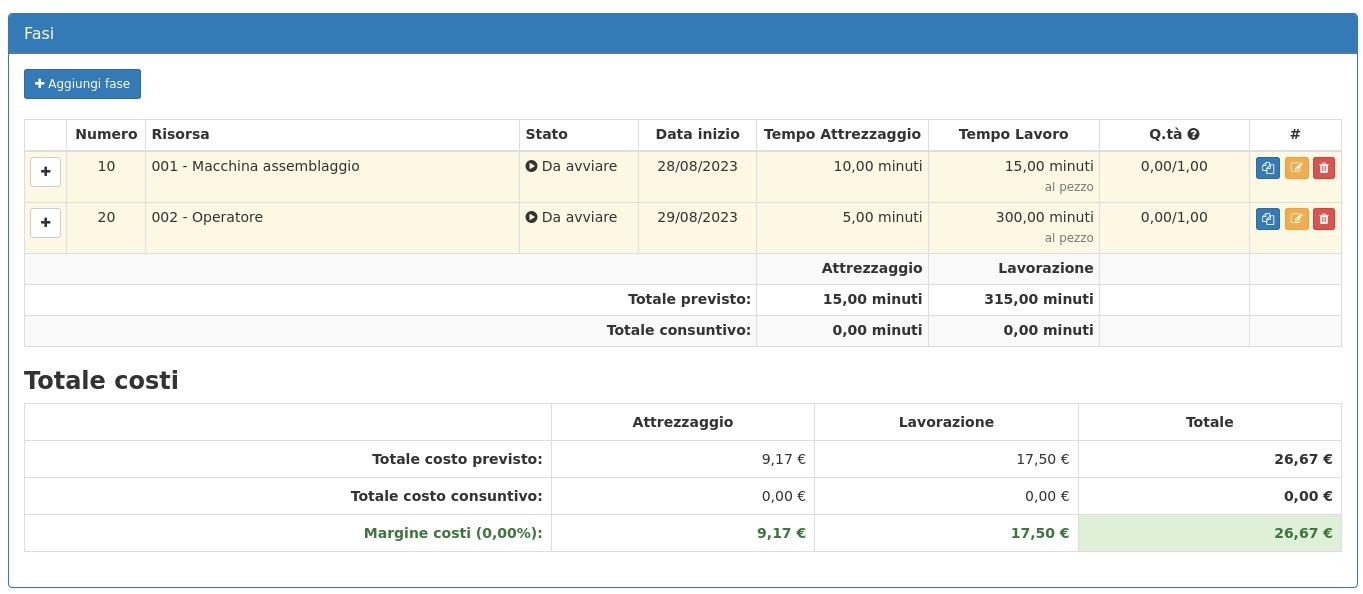Click the Da avviare status icon for phase 10
Viewport: 1363px width, 594px height.
click(531, 167)
